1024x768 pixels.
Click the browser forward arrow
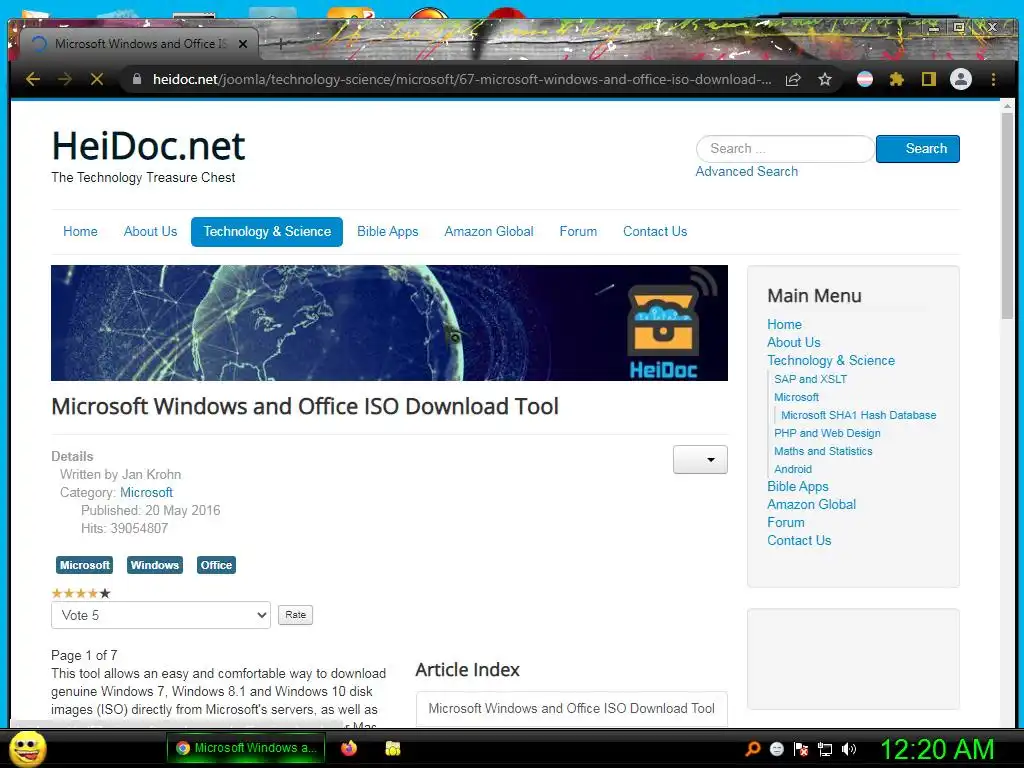65,79
